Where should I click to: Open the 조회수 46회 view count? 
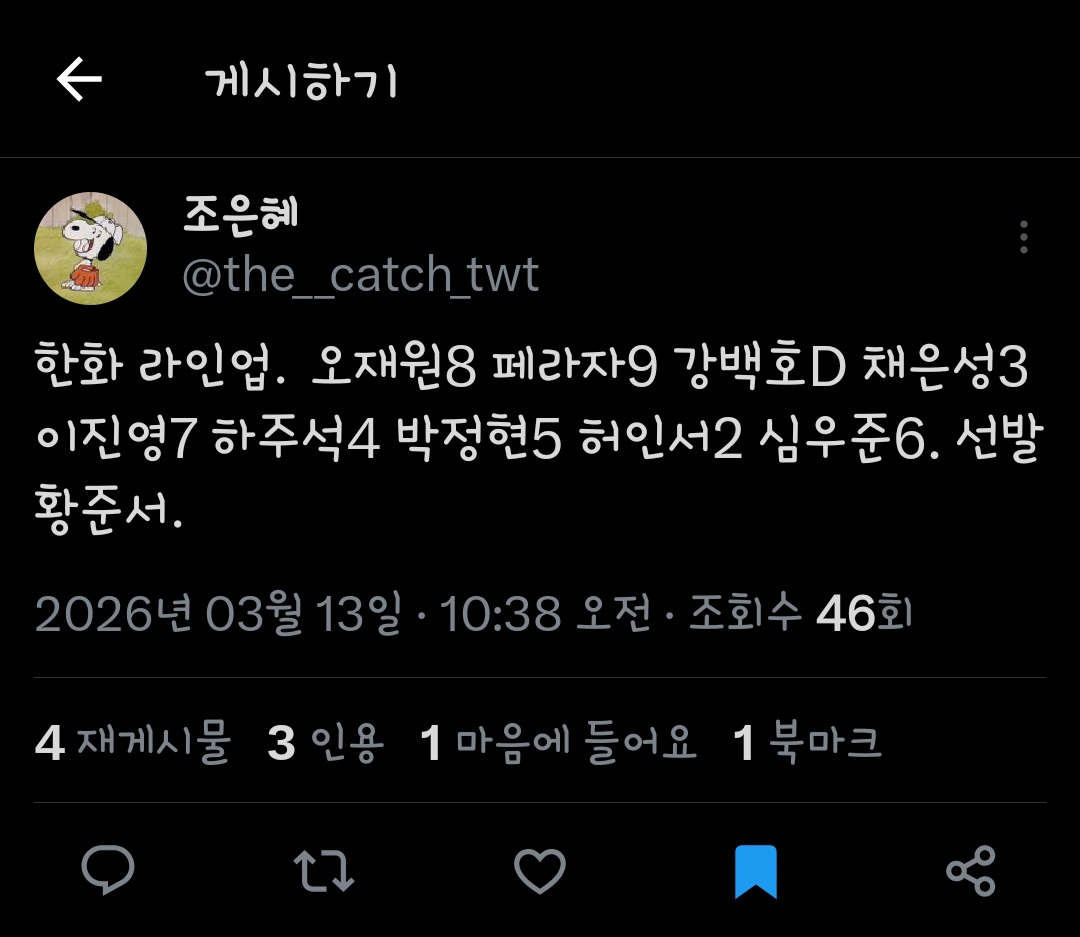(800, 612)
